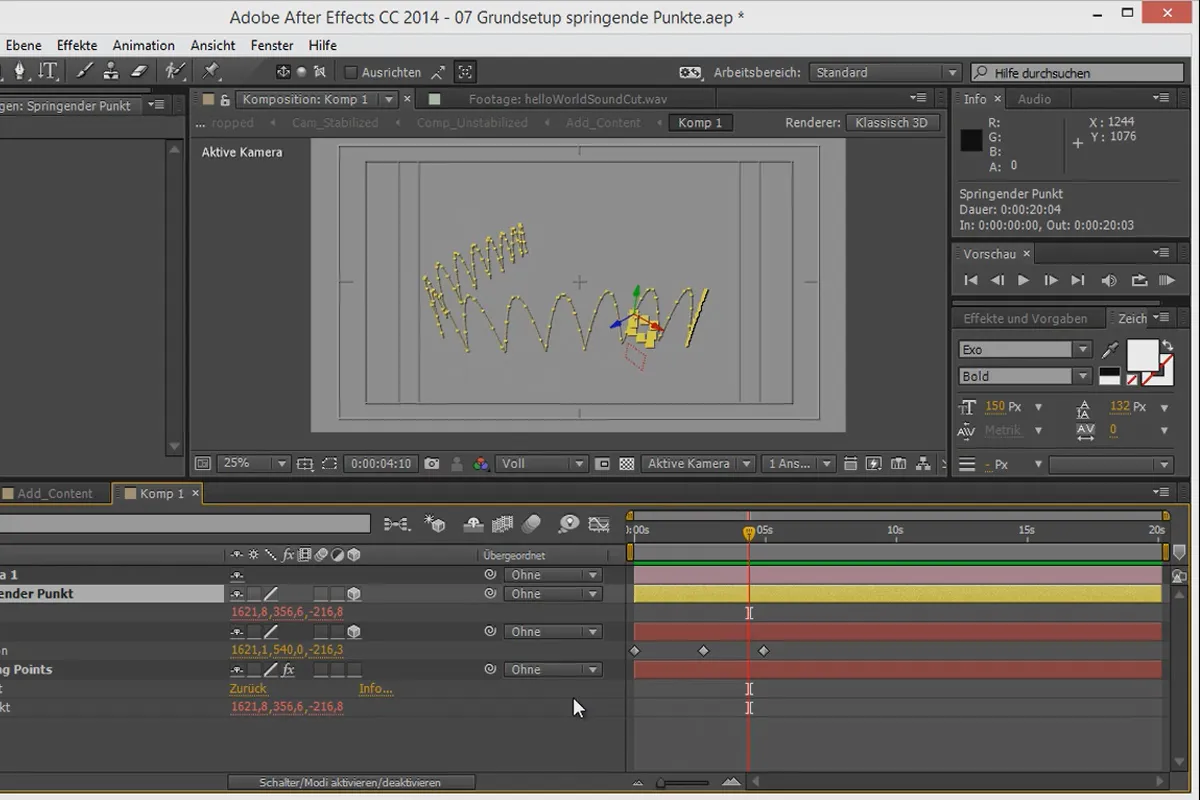Open the Arbeitsbereich Standard dropdown

884,73
